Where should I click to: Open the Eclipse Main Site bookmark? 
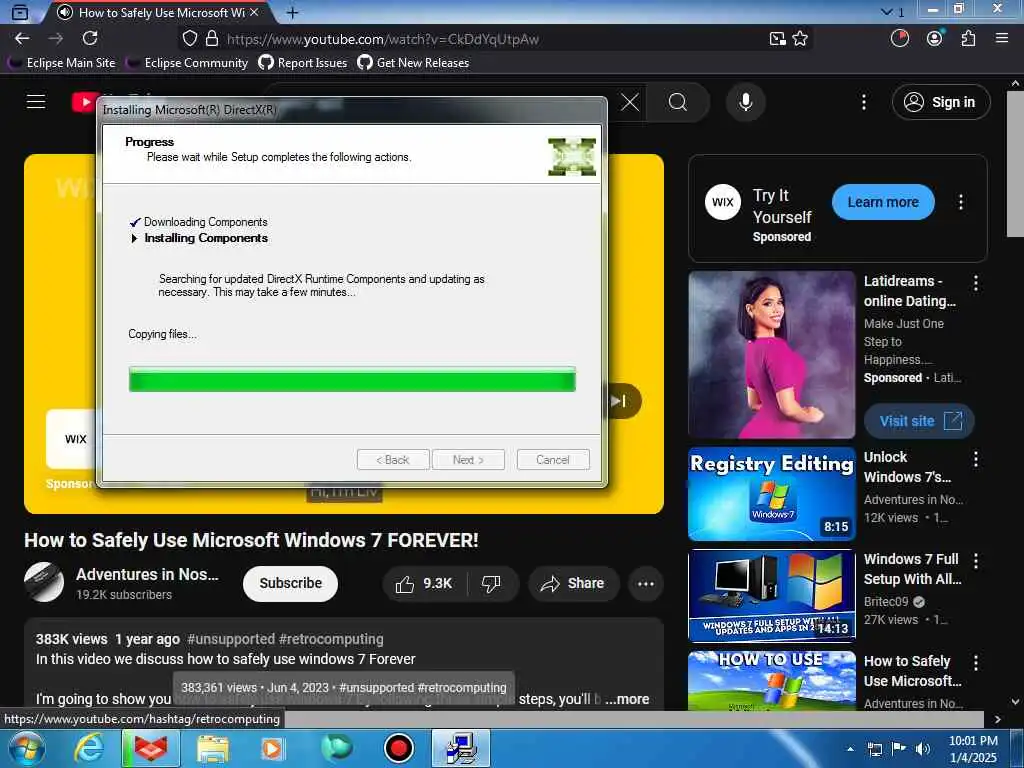(61, 63)
